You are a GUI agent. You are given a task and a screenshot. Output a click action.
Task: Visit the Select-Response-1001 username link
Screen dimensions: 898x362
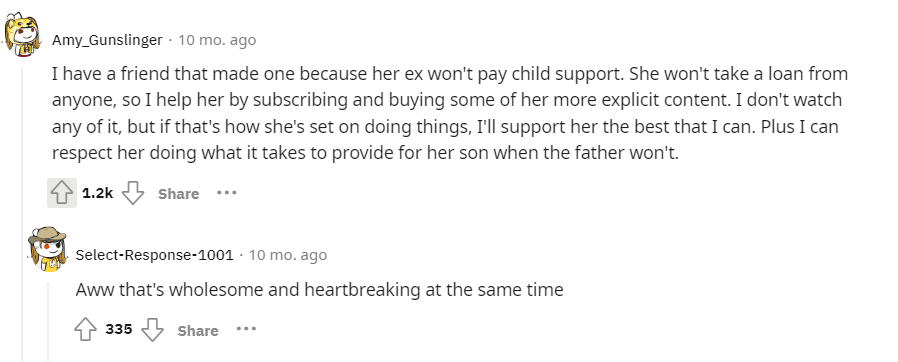point(155,255)
